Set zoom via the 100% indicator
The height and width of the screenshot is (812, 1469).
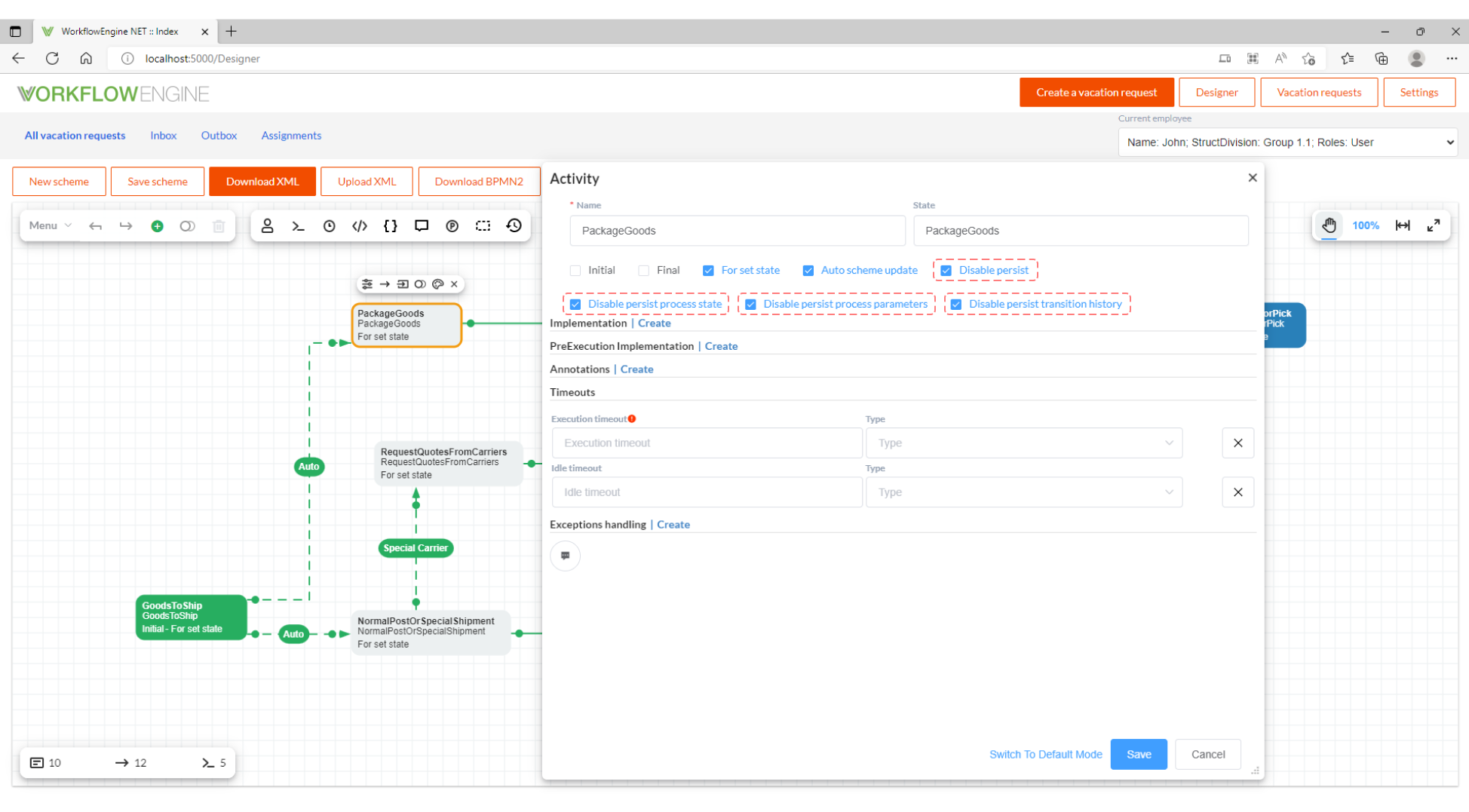(x=1365, y=225)
